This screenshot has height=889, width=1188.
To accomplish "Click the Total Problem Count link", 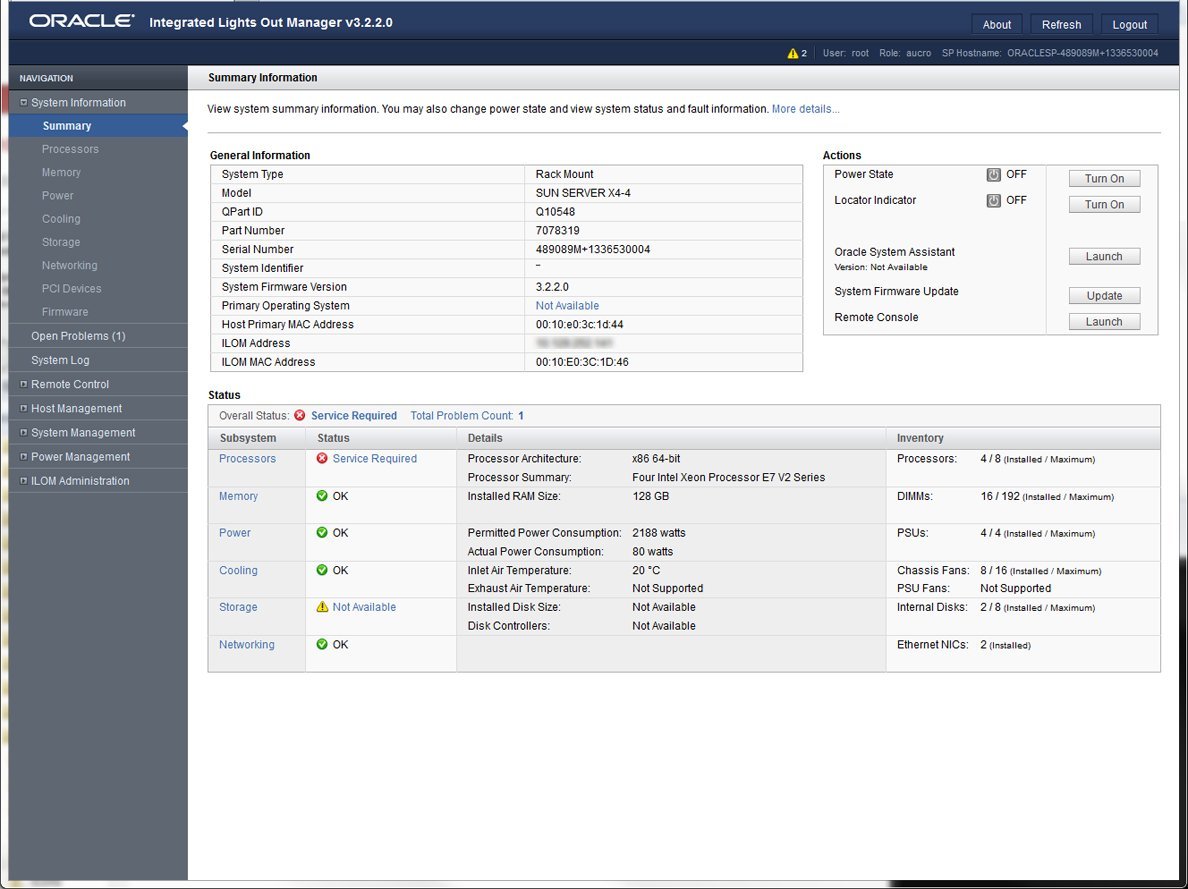I will 467,415.
